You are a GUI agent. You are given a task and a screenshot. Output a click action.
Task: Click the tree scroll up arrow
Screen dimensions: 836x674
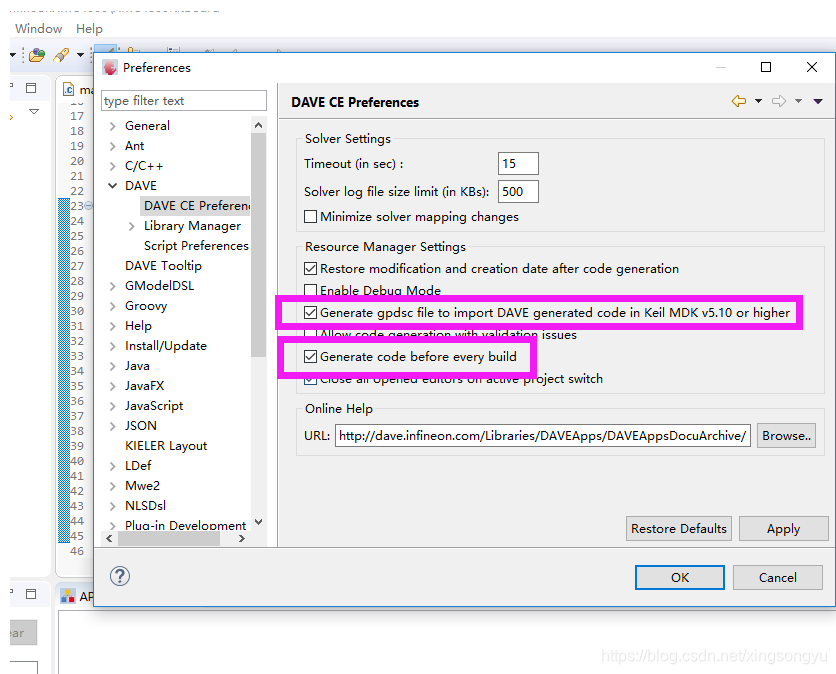click(259, 125)
